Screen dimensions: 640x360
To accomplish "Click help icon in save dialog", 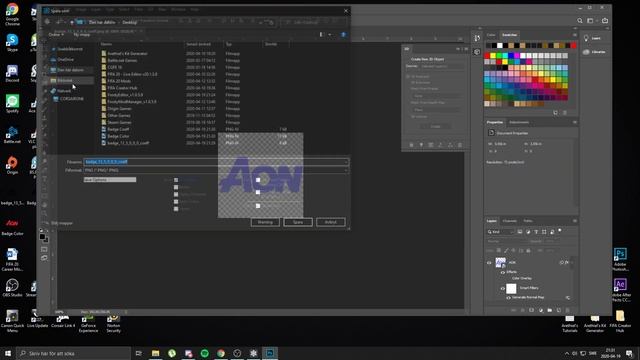I will pos(343,35).
